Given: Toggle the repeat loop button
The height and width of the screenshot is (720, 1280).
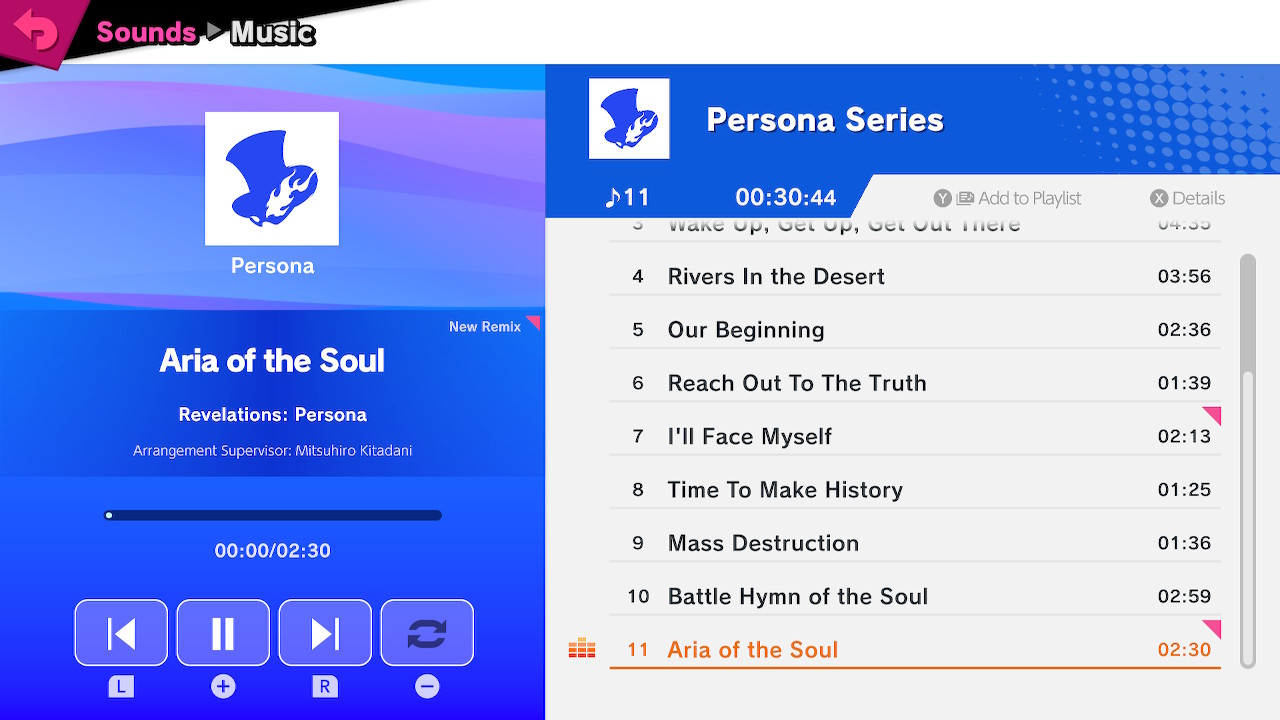Looking at the screenshot, I should tap(427, 633).
